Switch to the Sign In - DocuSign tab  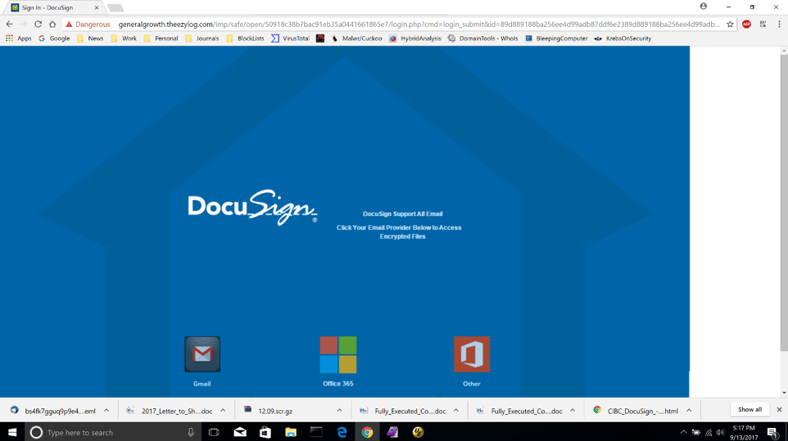[50, 7]
